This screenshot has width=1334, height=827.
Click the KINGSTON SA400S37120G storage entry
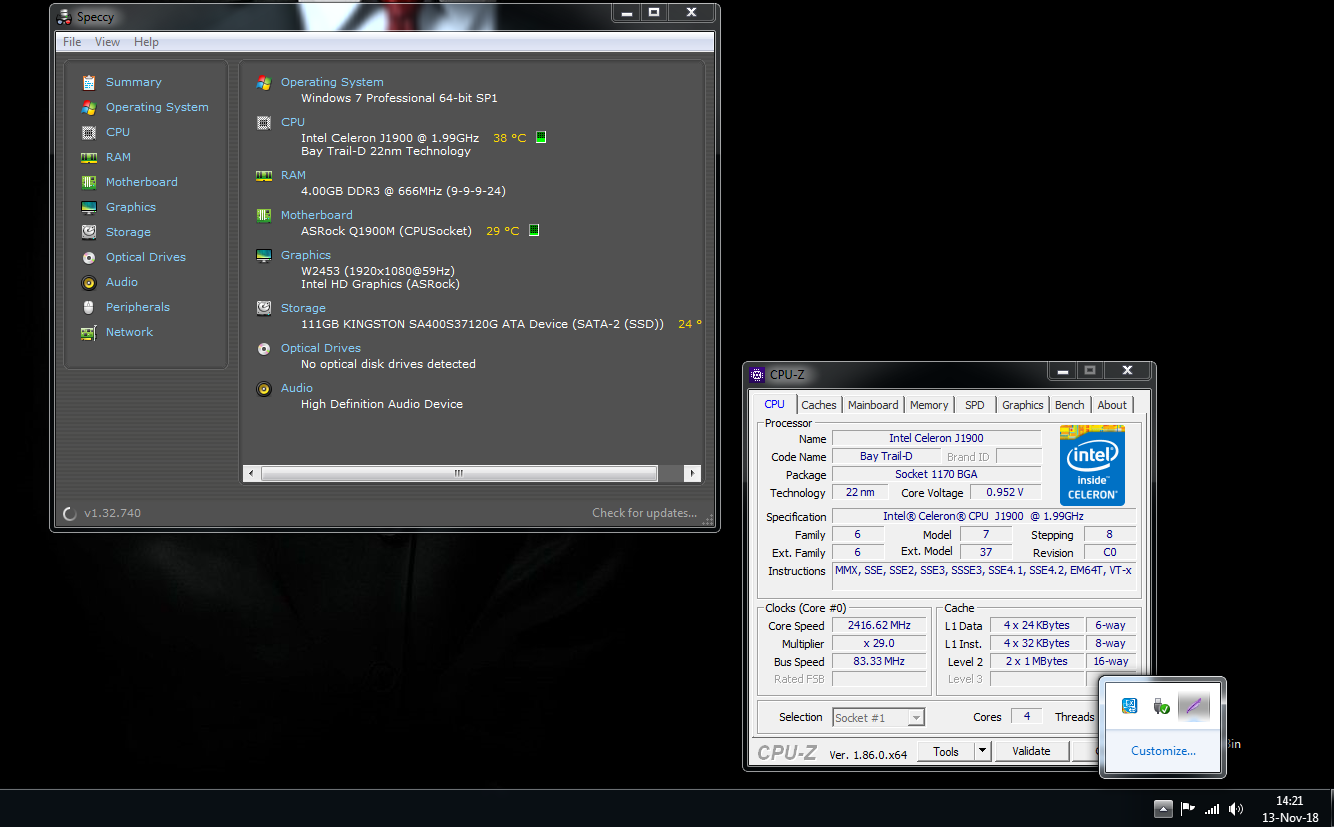pos(482,324)
